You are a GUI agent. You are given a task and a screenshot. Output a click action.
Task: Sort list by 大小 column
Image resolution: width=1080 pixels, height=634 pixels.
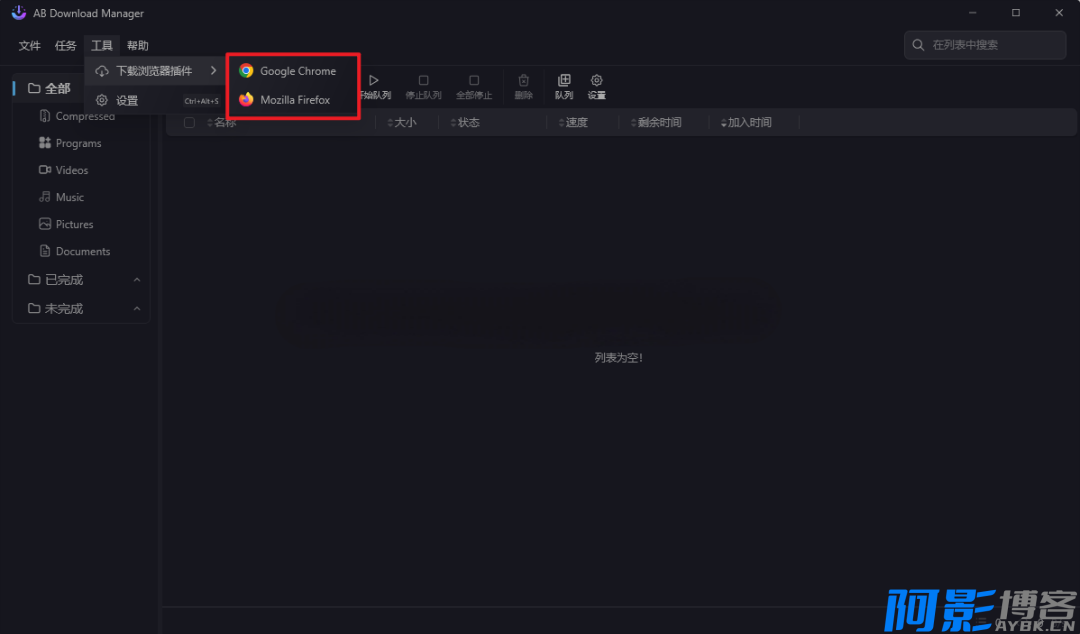click(x=402, y=123)
